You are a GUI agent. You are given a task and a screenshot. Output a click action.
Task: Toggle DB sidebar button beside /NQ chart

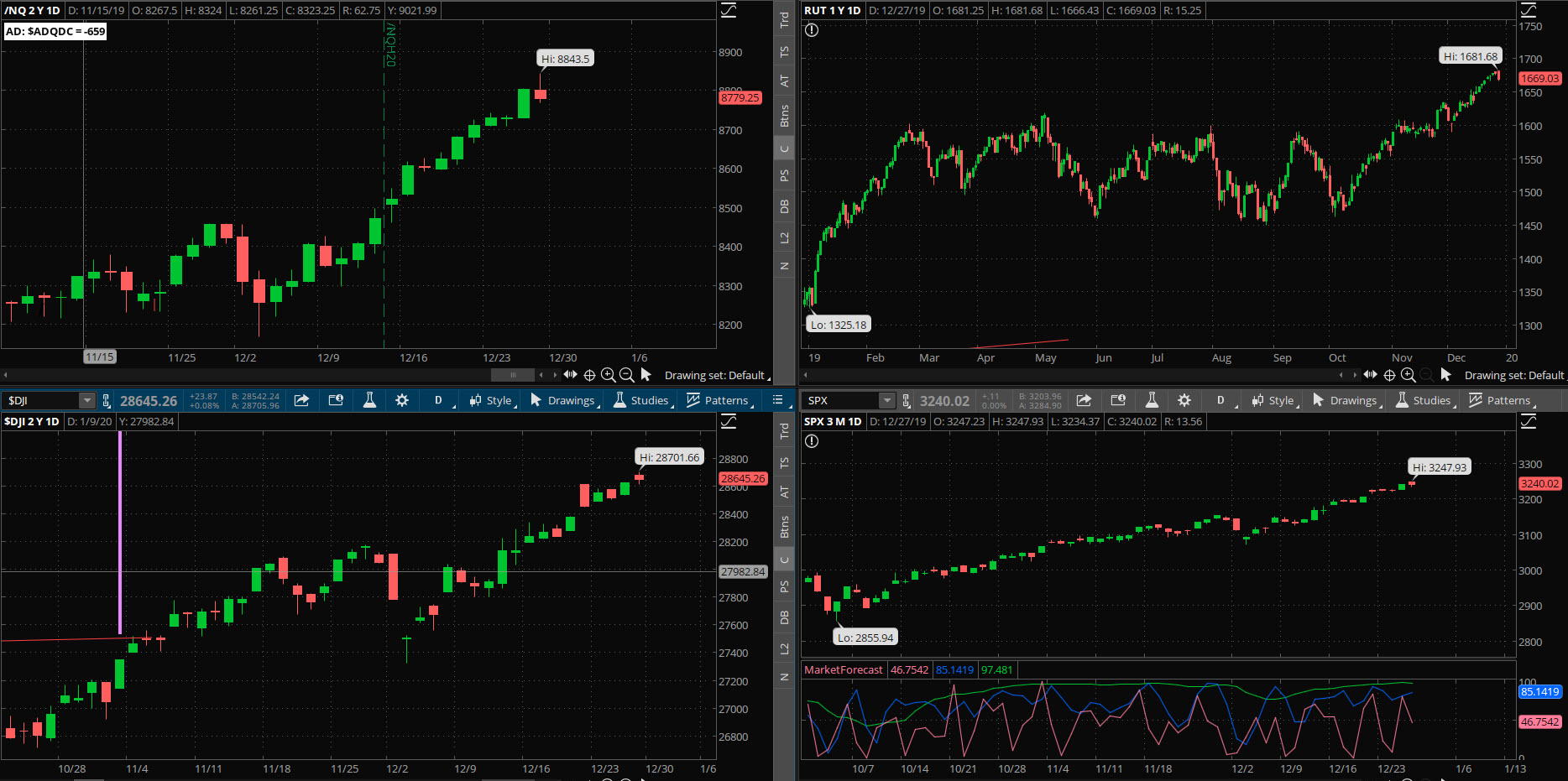coord(784,206)
